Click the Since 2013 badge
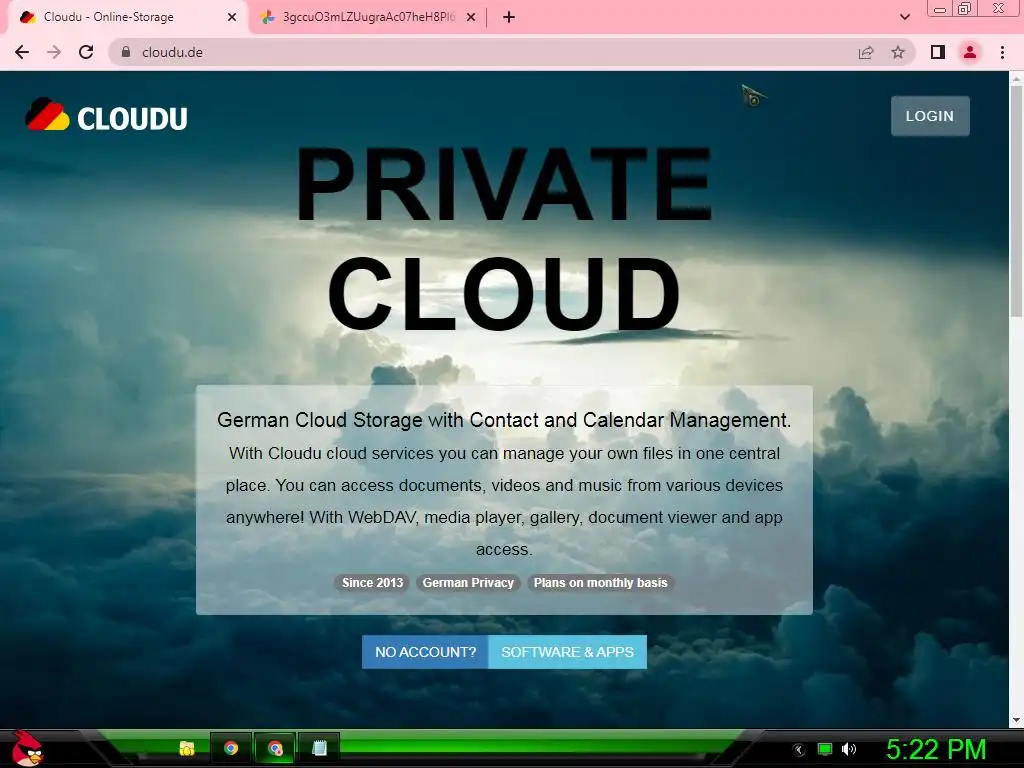1024x768 pixels. tap(372, 583)
